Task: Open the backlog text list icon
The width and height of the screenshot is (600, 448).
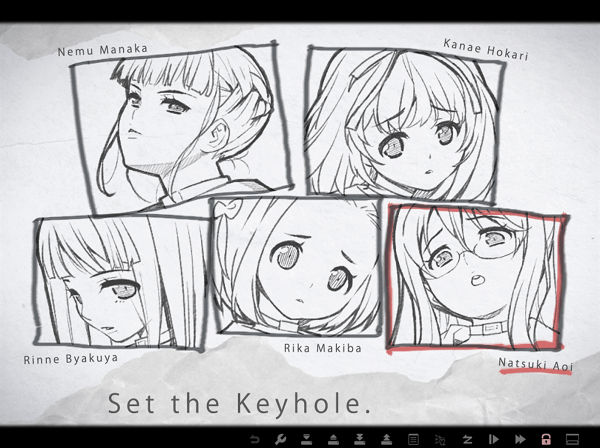Action: 413,439
